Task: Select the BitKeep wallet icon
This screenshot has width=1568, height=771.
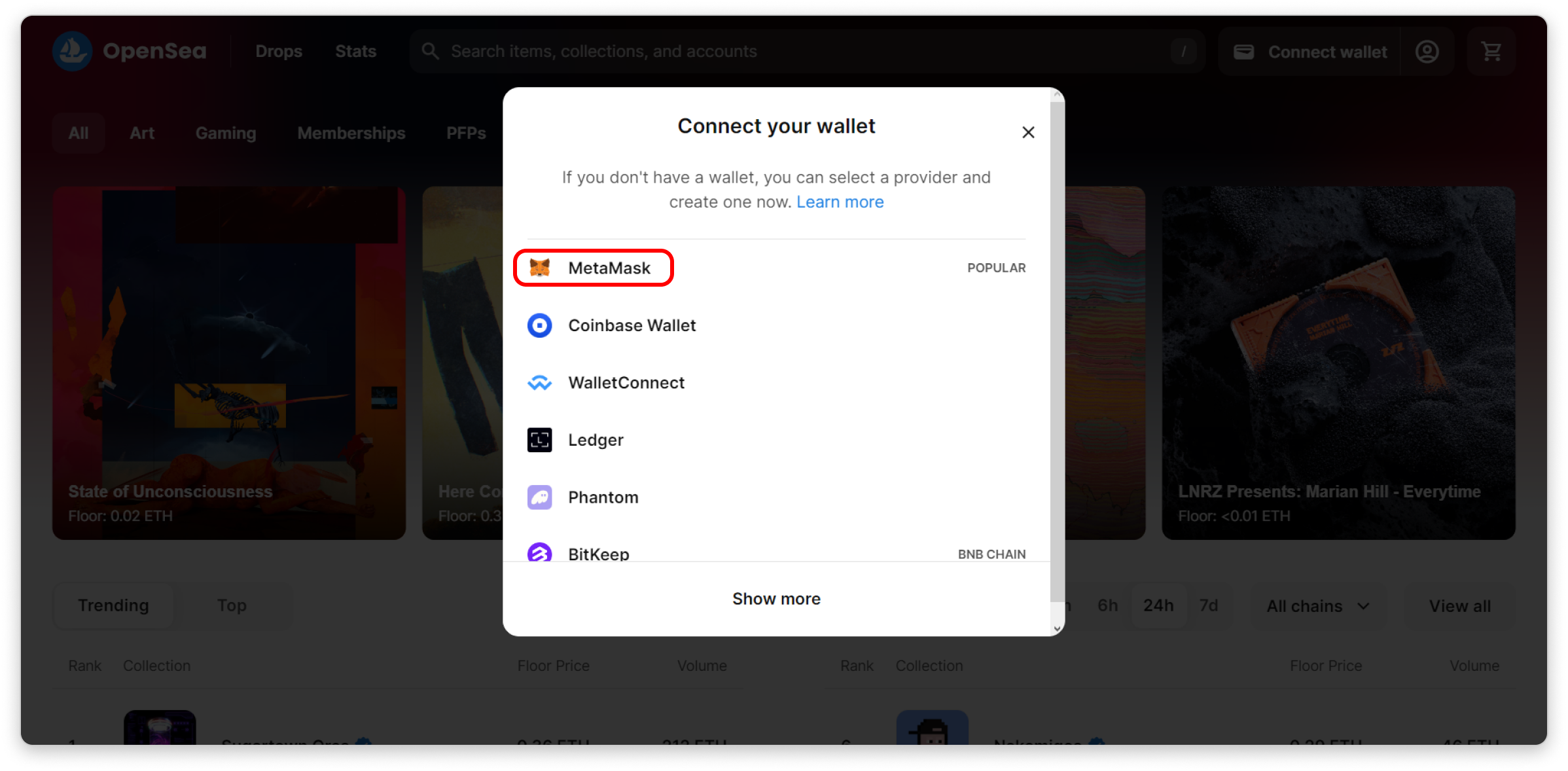Action: [x=540, y=552]
